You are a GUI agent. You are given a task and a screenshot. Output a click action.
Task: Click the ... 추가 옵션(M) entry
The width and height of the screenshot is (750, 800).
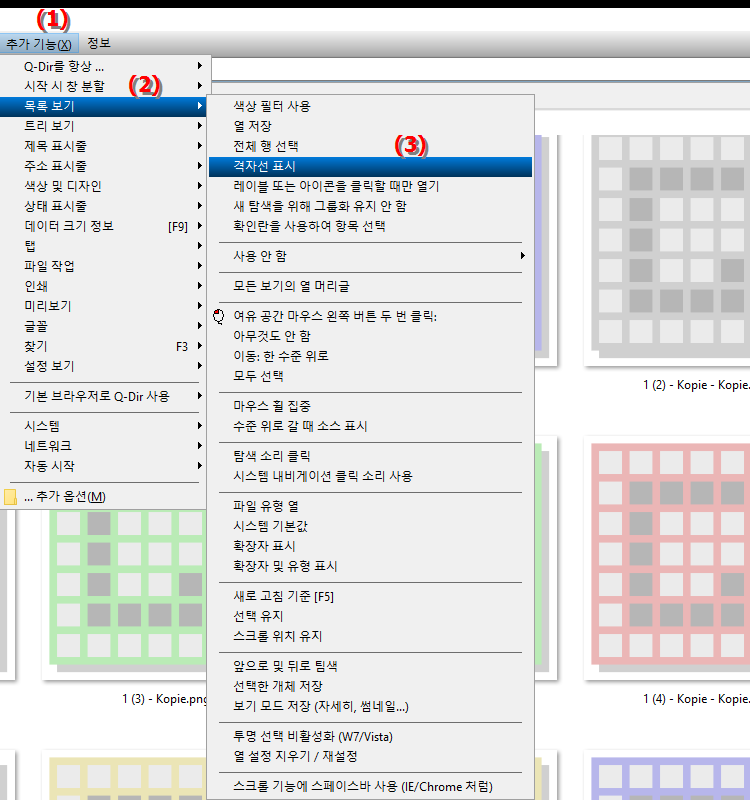click(105, 496)
